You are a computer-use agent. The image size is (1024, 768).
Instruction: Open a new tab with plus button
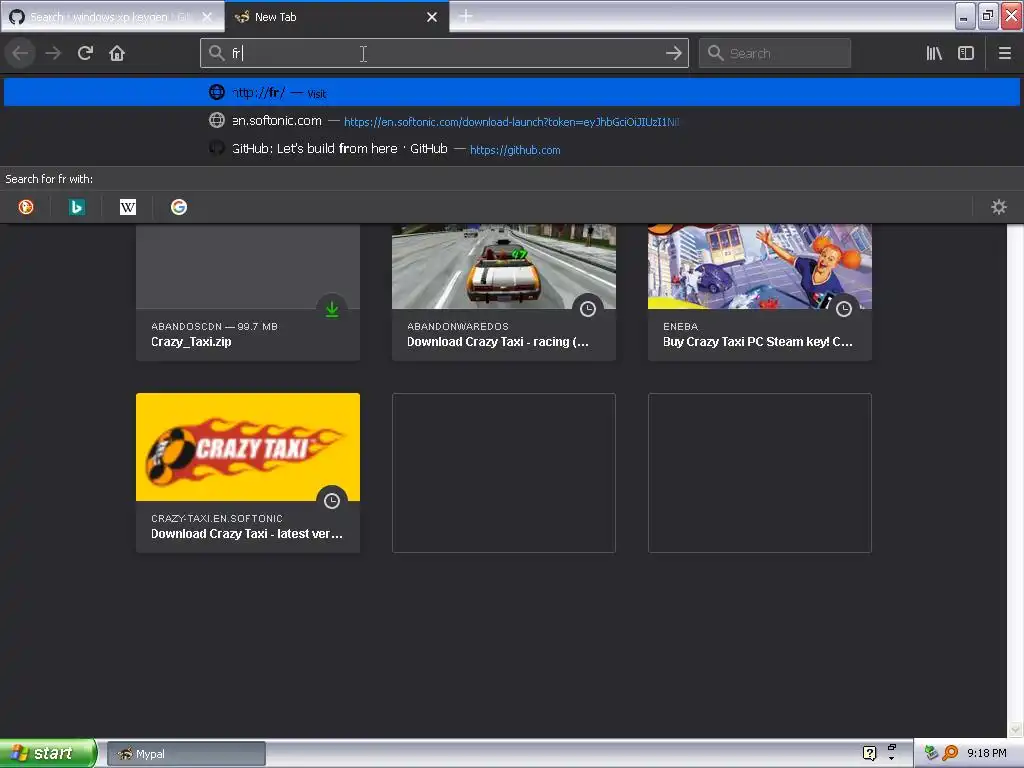pos(466,16)
